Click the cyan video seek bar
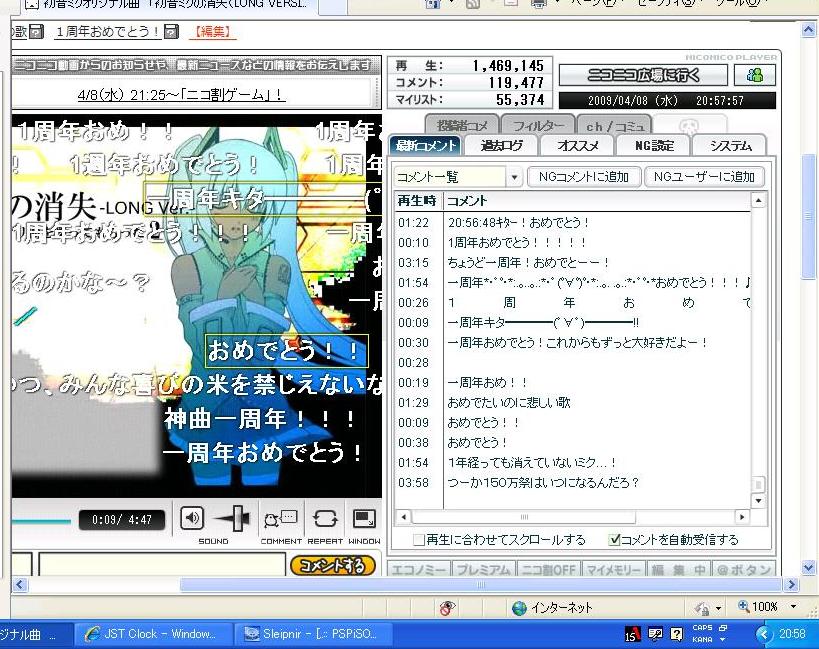 pyautogui.click(x=41, y=521)
